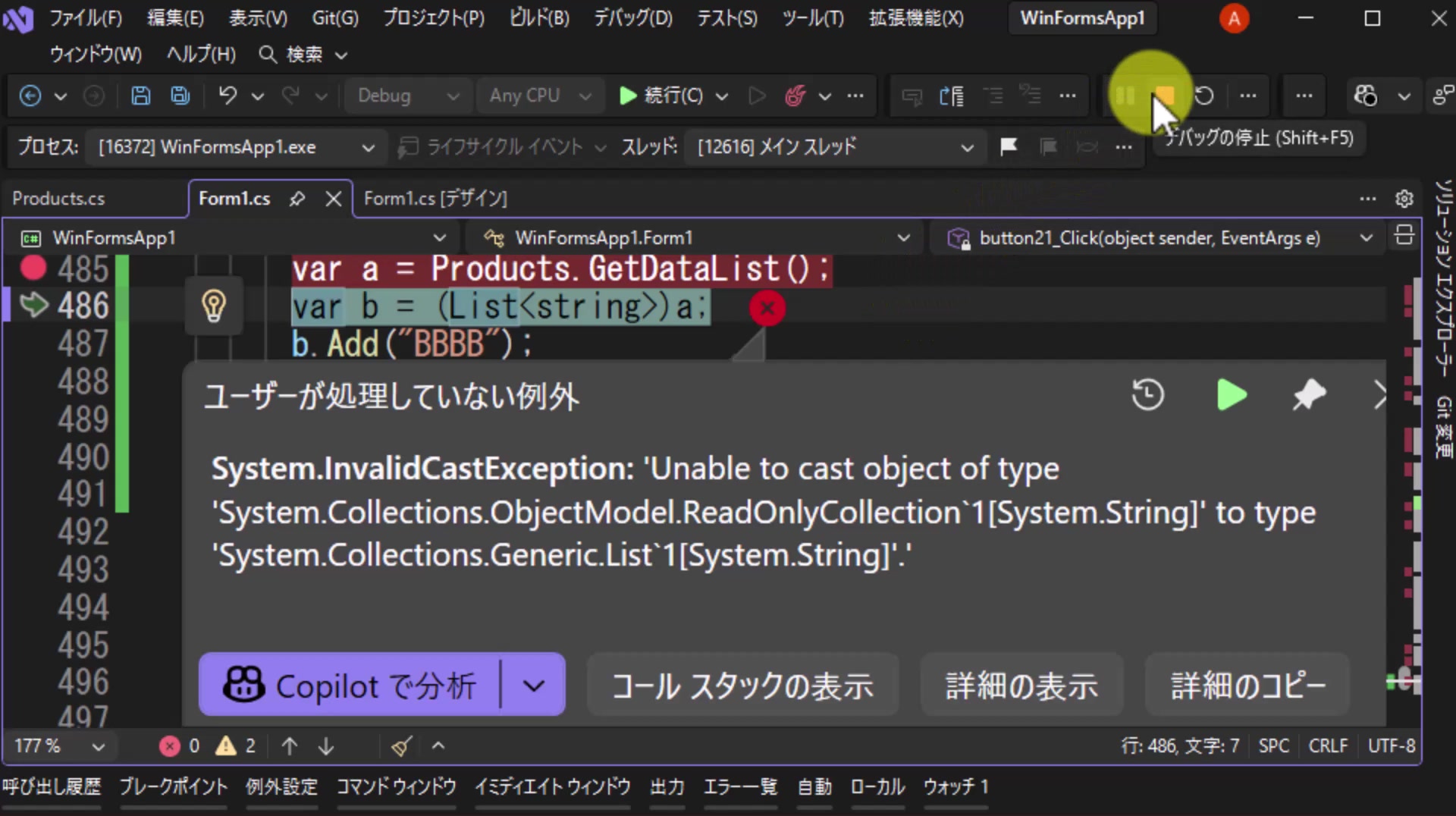
Task: Go to next issue with down arrow
Action: click(x=326, y=746)
